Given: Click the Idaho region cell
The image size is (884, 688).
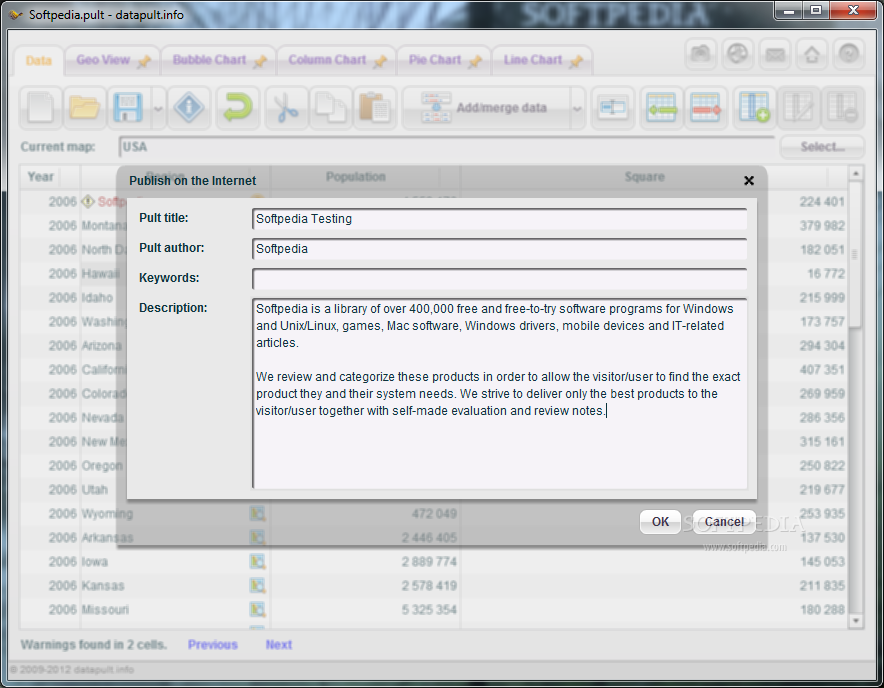Looking at the screenshot, I should click(x=97, y=298).
